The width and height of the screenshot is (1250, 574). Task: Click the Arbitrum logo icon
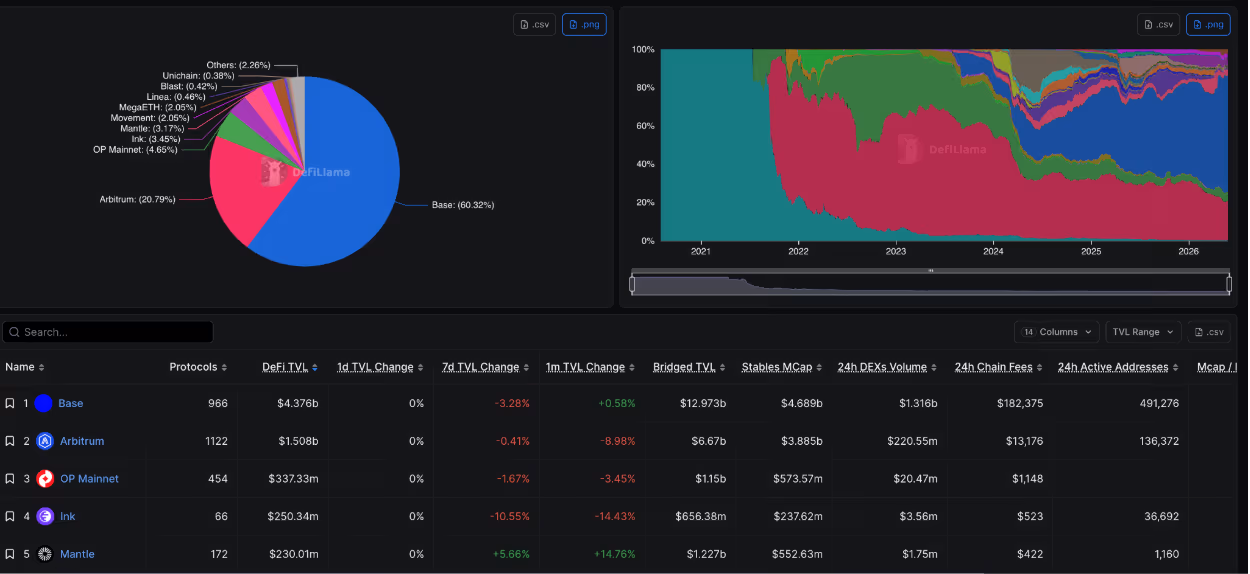(x=44, y=441)
